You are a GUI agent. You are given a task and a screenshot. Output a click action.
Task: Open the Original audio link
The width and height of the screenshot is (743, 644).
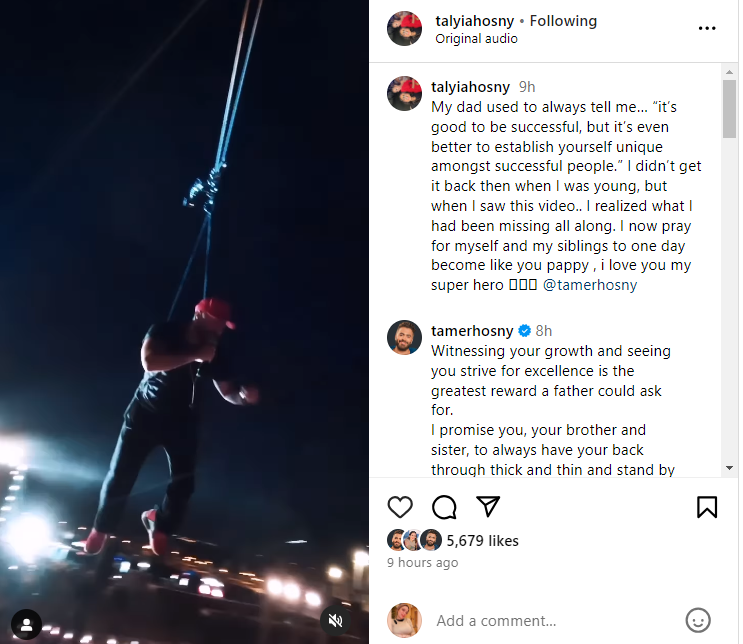pyautogui.click(x=476, y=39)
